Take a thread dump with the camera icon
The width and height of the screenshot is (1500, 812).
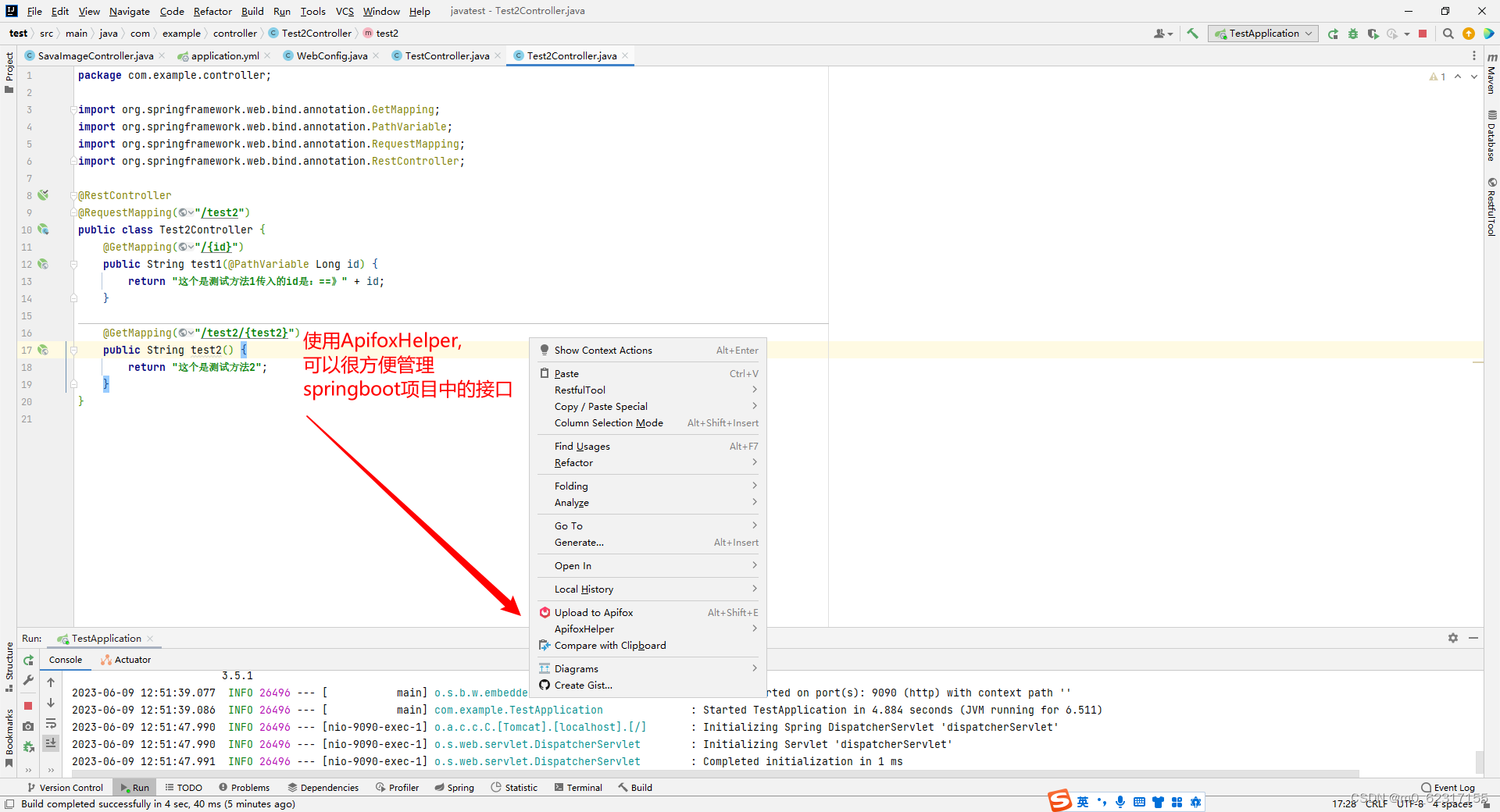point(28,725)
